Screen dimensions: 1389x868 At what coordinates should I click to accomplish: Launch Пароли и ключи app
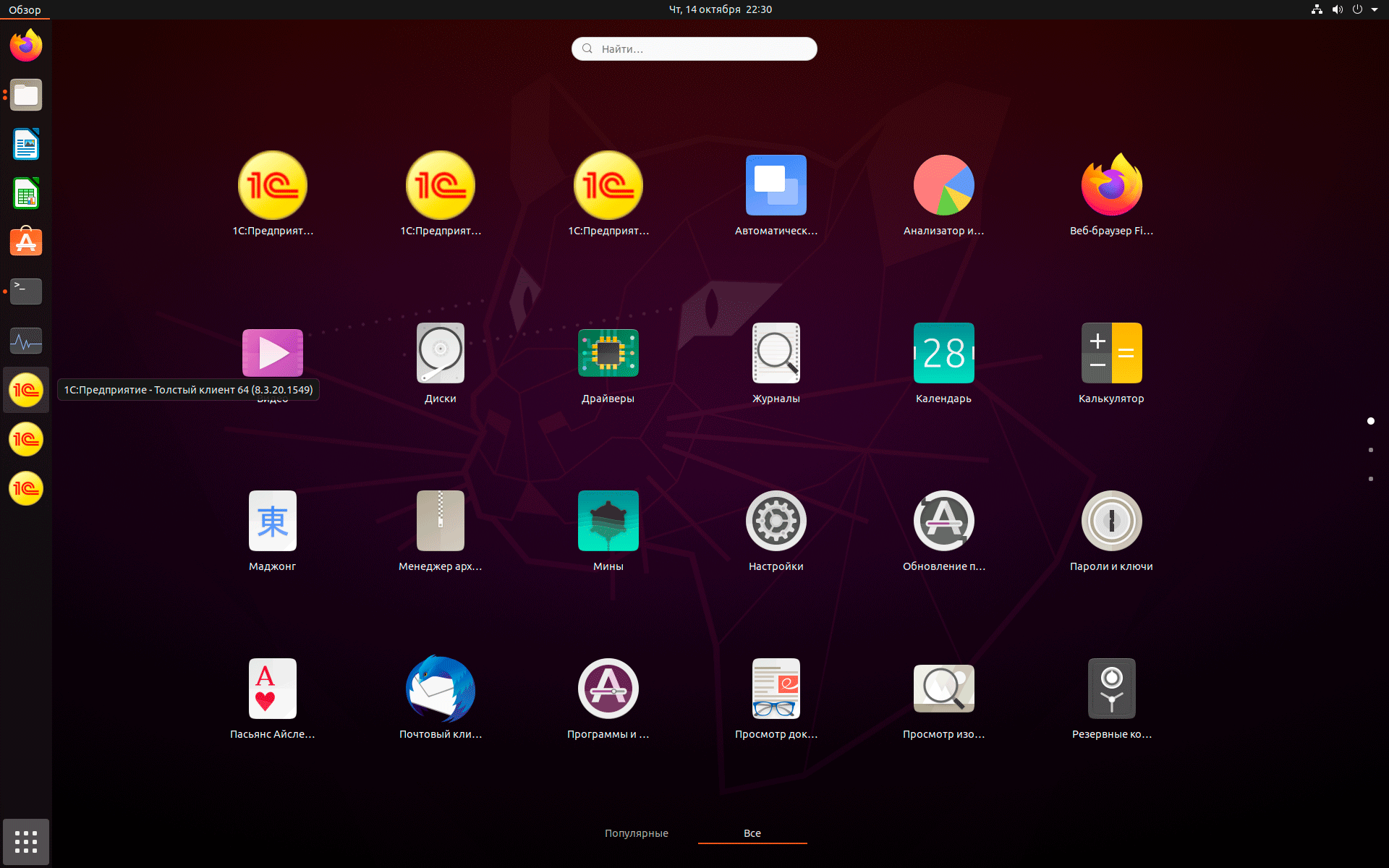pyautogui.click(x=1111, y=522)
